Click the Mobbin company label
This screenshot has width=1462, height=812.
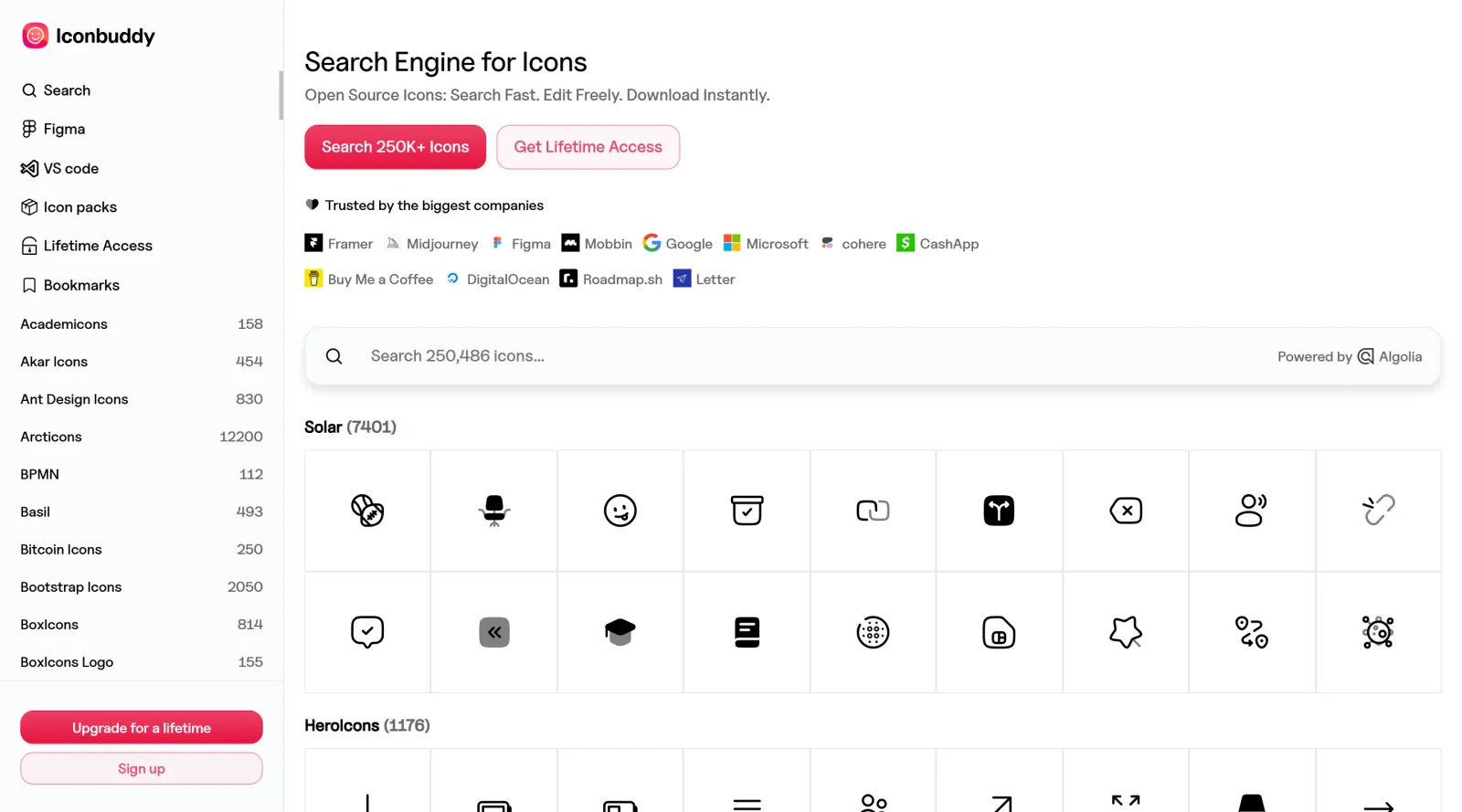[609, 244]
